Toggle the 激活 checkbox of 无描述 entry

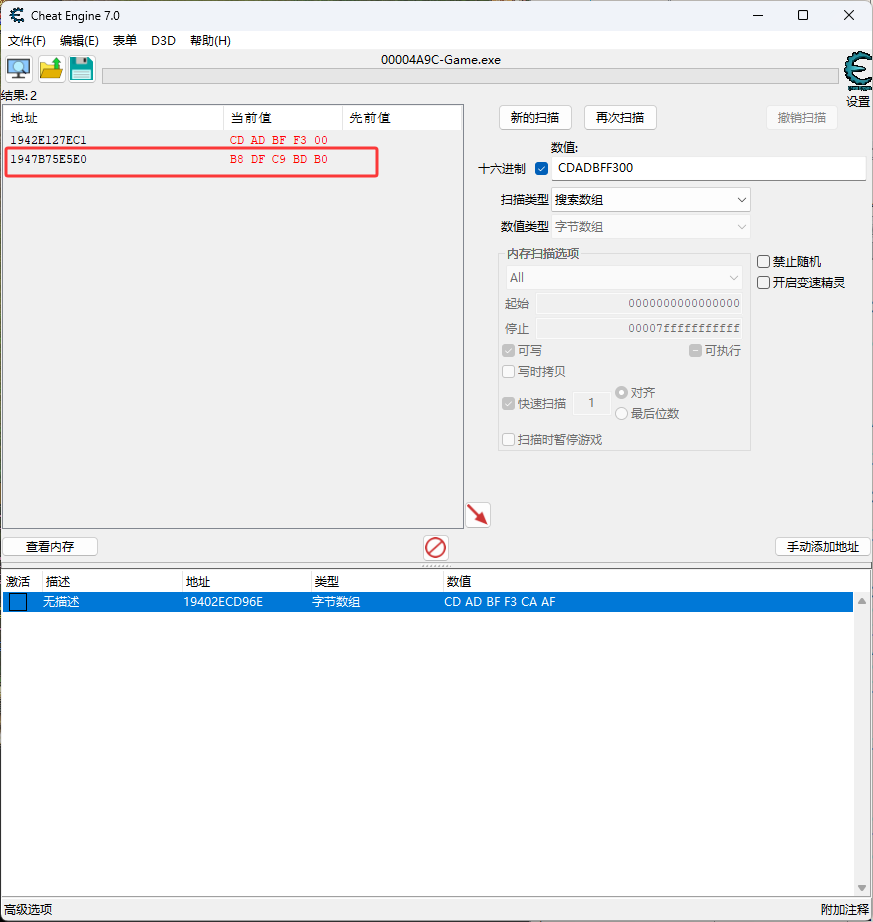coord(18,602)
